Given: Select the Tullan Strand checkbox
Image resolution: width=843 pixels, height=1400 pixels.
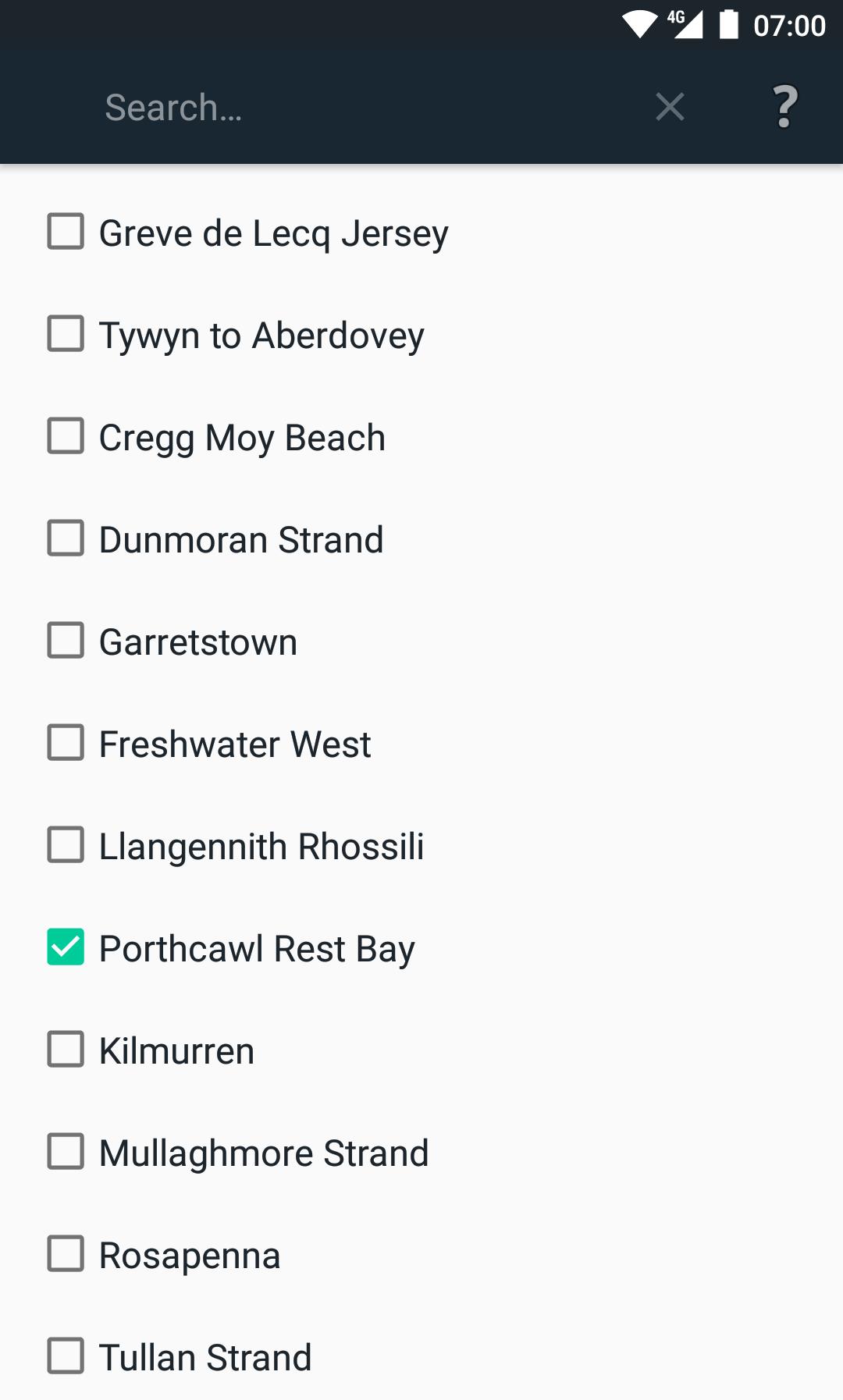Looking at the screenshot, I should 66,1356.
